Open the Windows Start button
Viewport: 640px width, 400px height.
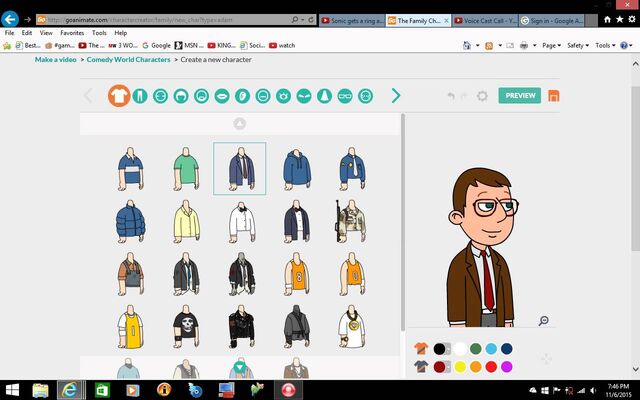pos(12,390)
